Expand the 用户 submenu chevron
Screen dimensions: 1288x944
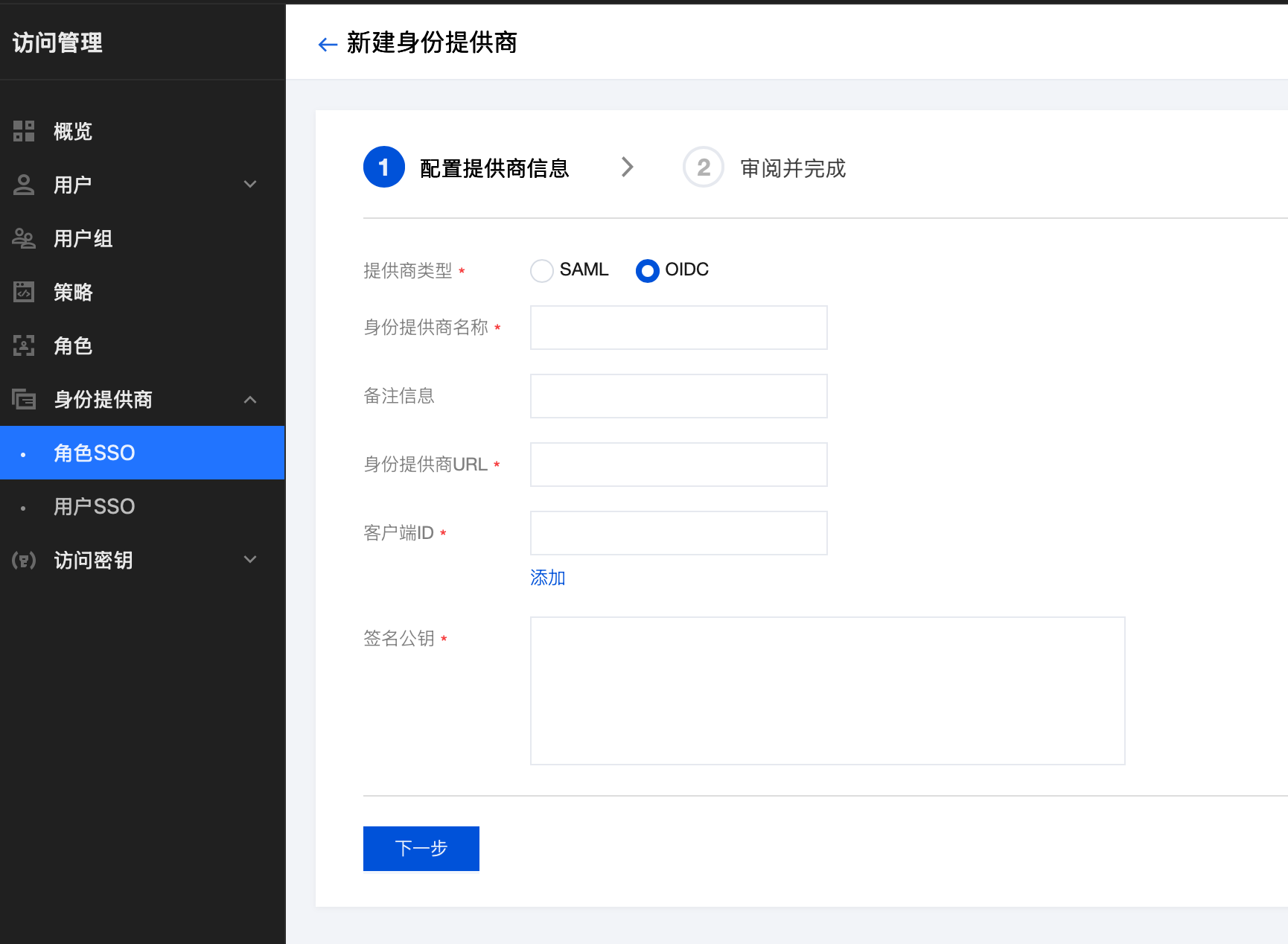point(250,185)
